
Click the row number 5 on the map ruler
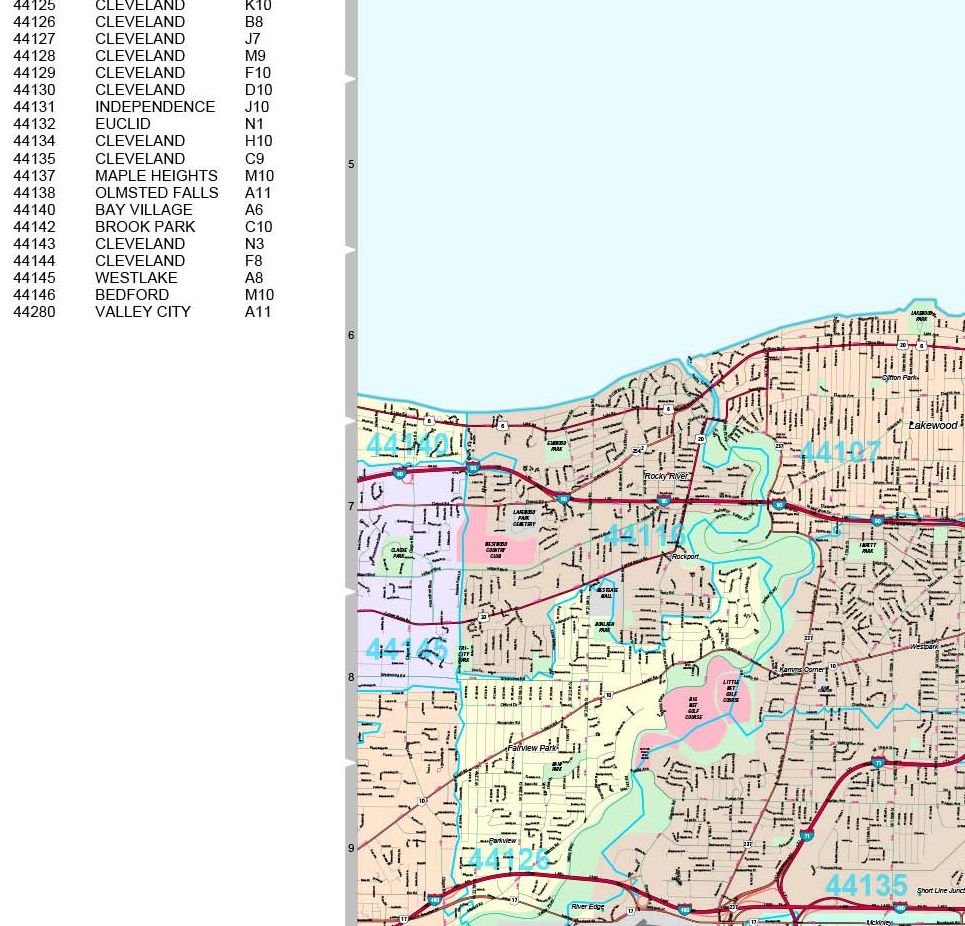click(351, 164)
